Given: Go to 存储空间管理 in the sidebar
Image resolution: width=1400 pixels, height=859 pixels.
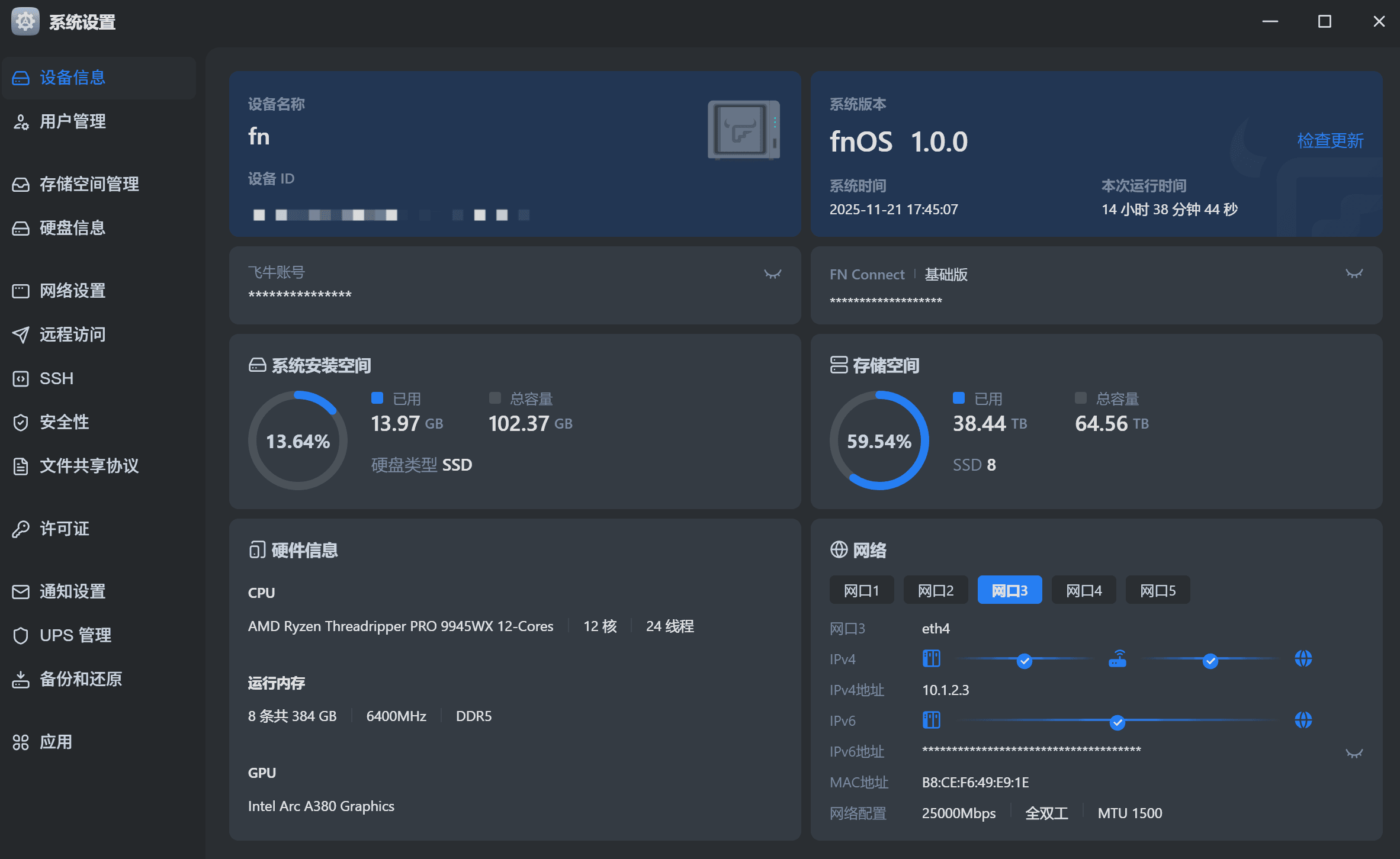Looking at the screenshot, I should click(89, 184).
